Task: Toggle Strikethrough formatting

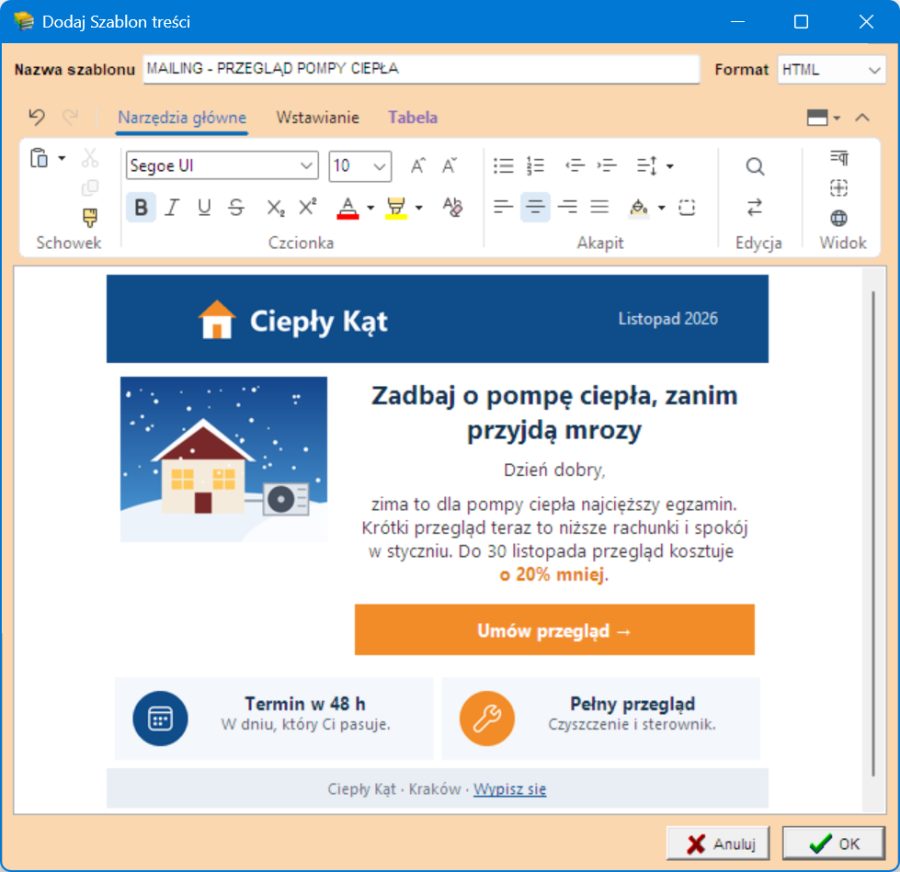Action: tap(236, 207)
